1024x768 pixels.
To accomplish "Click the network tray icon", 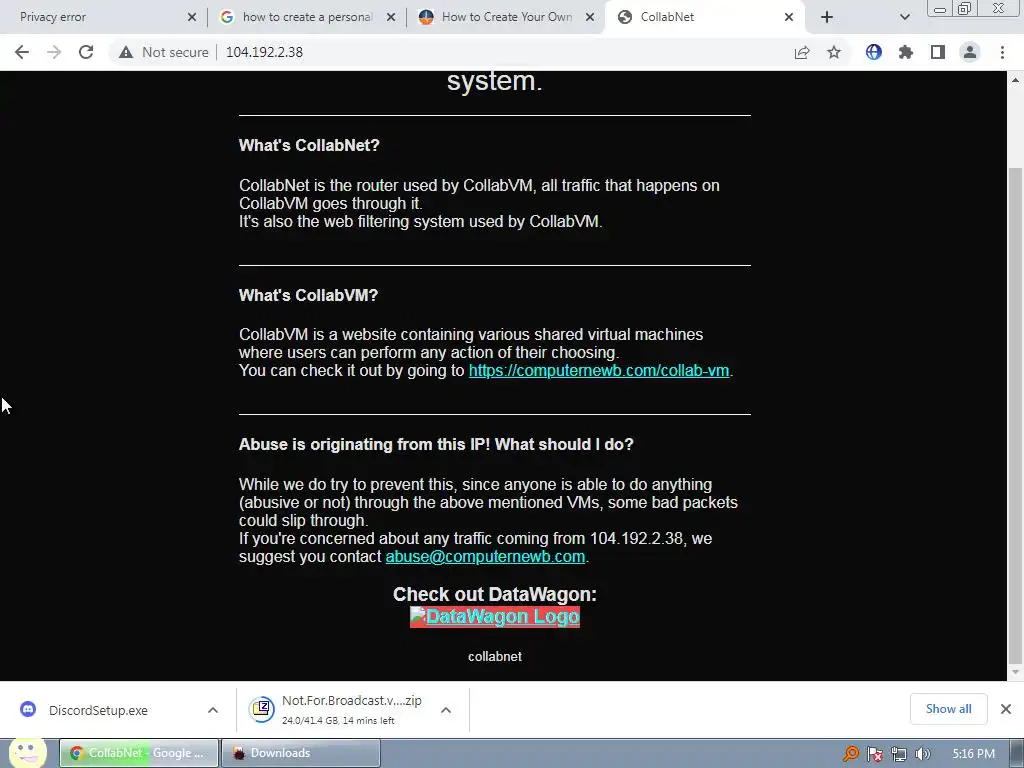I will coord(899,754).
